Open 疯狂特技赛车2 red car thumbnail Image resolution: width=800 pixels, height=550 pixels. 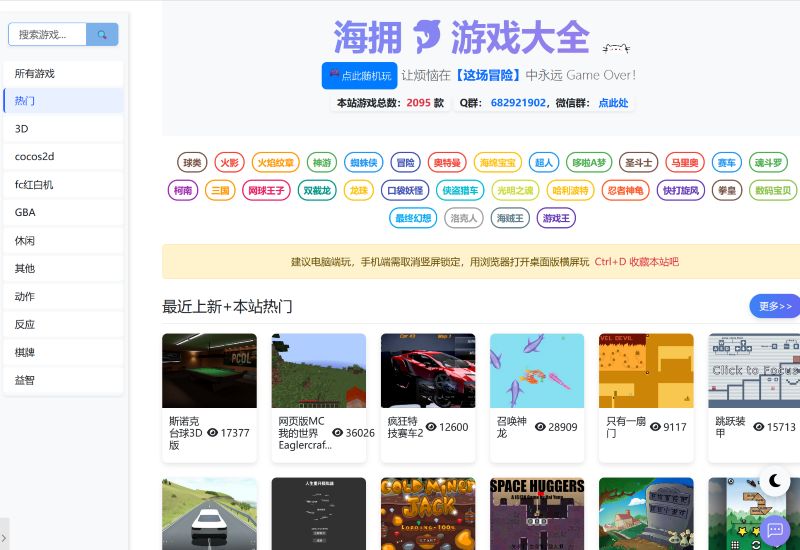(428, 370)
